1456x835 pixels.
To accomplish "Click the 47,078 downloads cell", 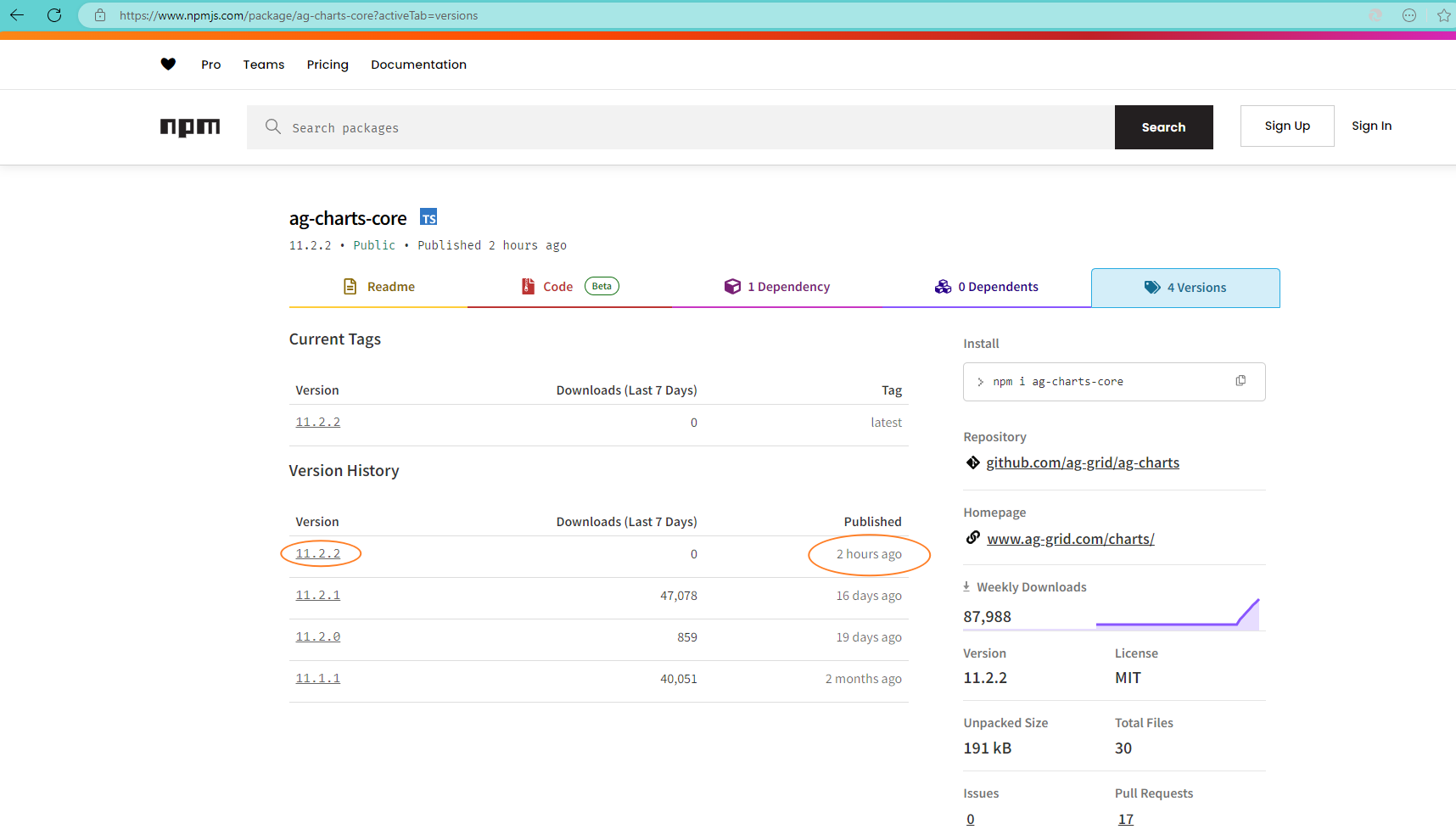I will coord(679,596).
